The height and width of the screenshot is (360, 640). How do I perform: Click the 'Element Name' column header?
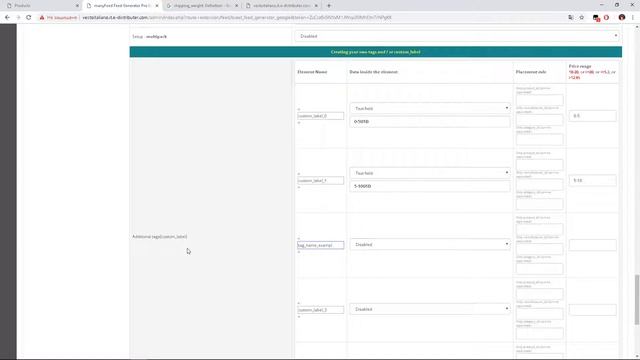(312, 72)
